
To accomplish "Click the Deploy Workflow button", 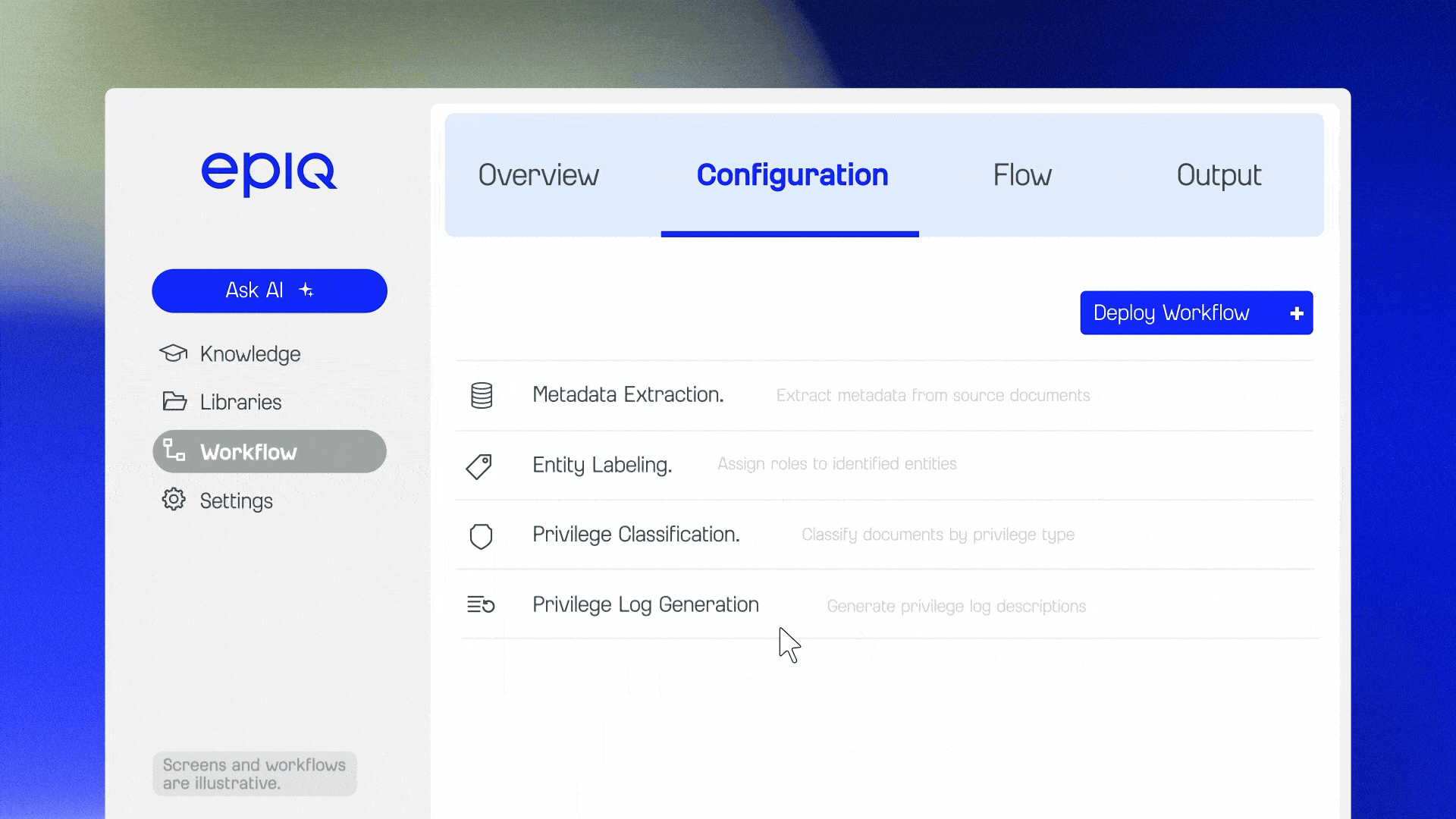I will click(x=1172, y=313).
